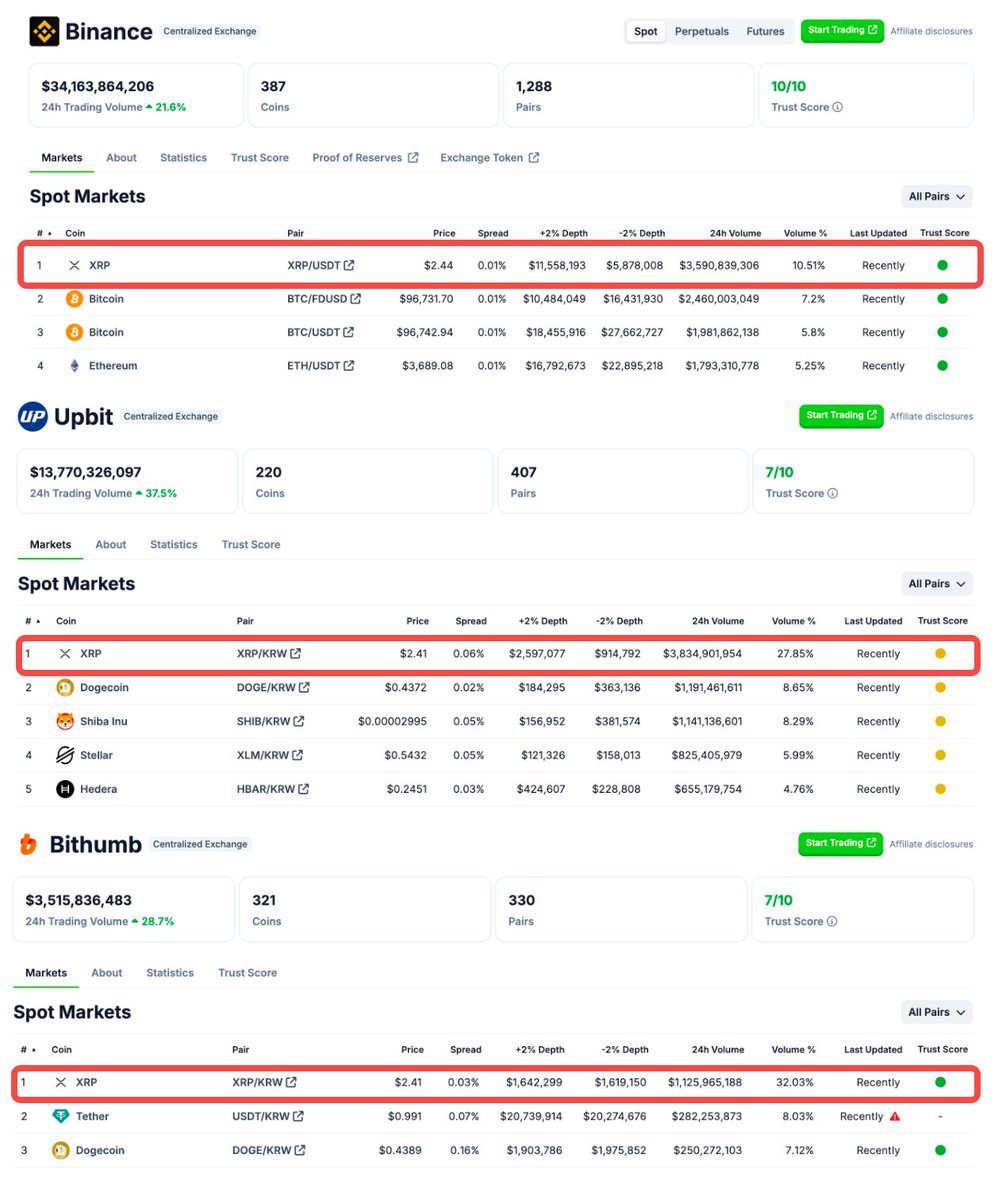Click the red warning icon in the Tether row
1006x1200 pixels.
click(x=895, y=1116)
